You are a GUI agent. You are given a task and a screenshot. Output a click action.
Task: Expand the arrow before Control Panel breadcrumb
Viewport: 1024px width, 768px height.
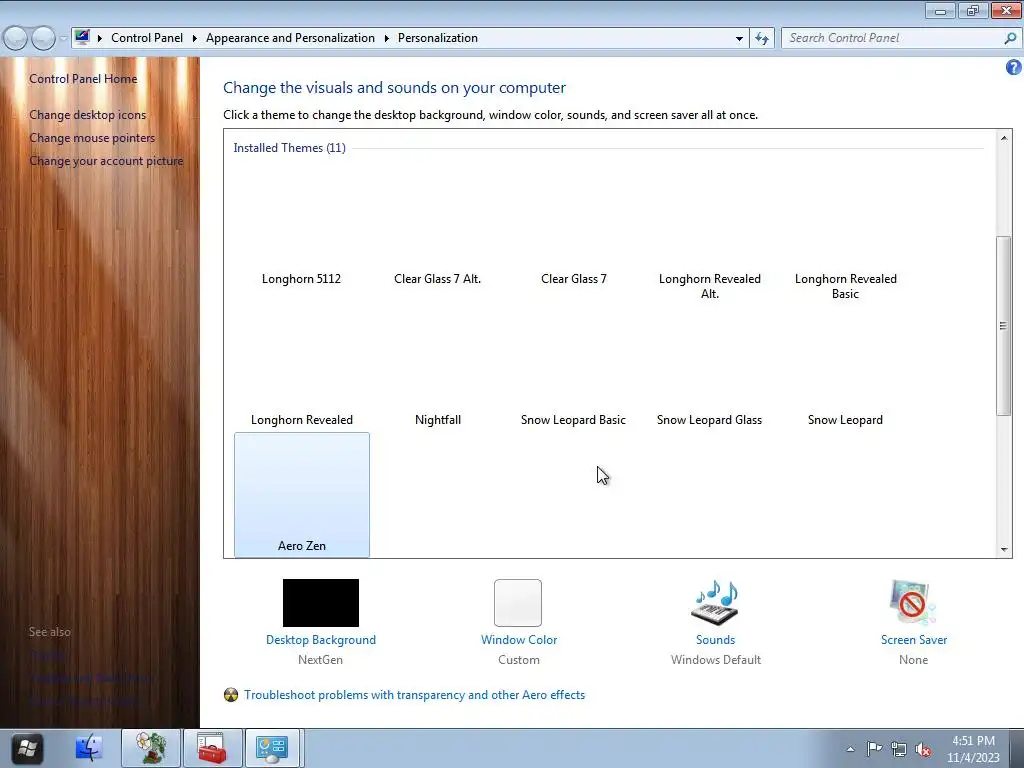pos(100,39)
